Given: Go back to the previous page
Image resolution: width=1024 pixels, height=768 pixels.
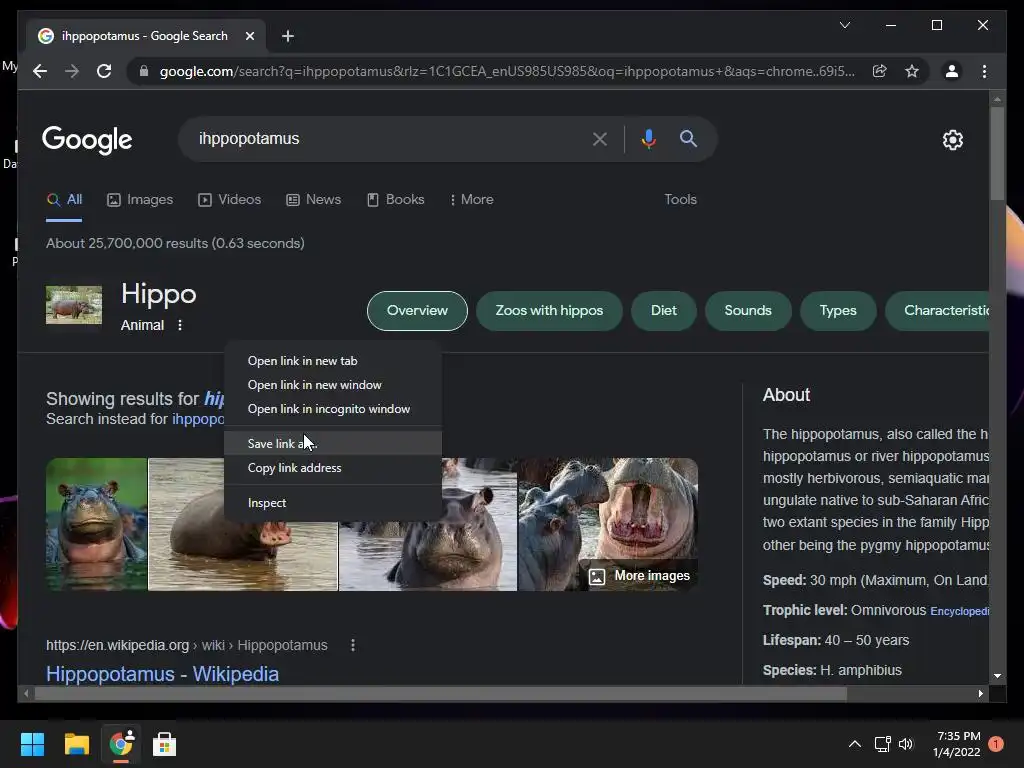Looking at the screenshot, I should click(40, 71).
